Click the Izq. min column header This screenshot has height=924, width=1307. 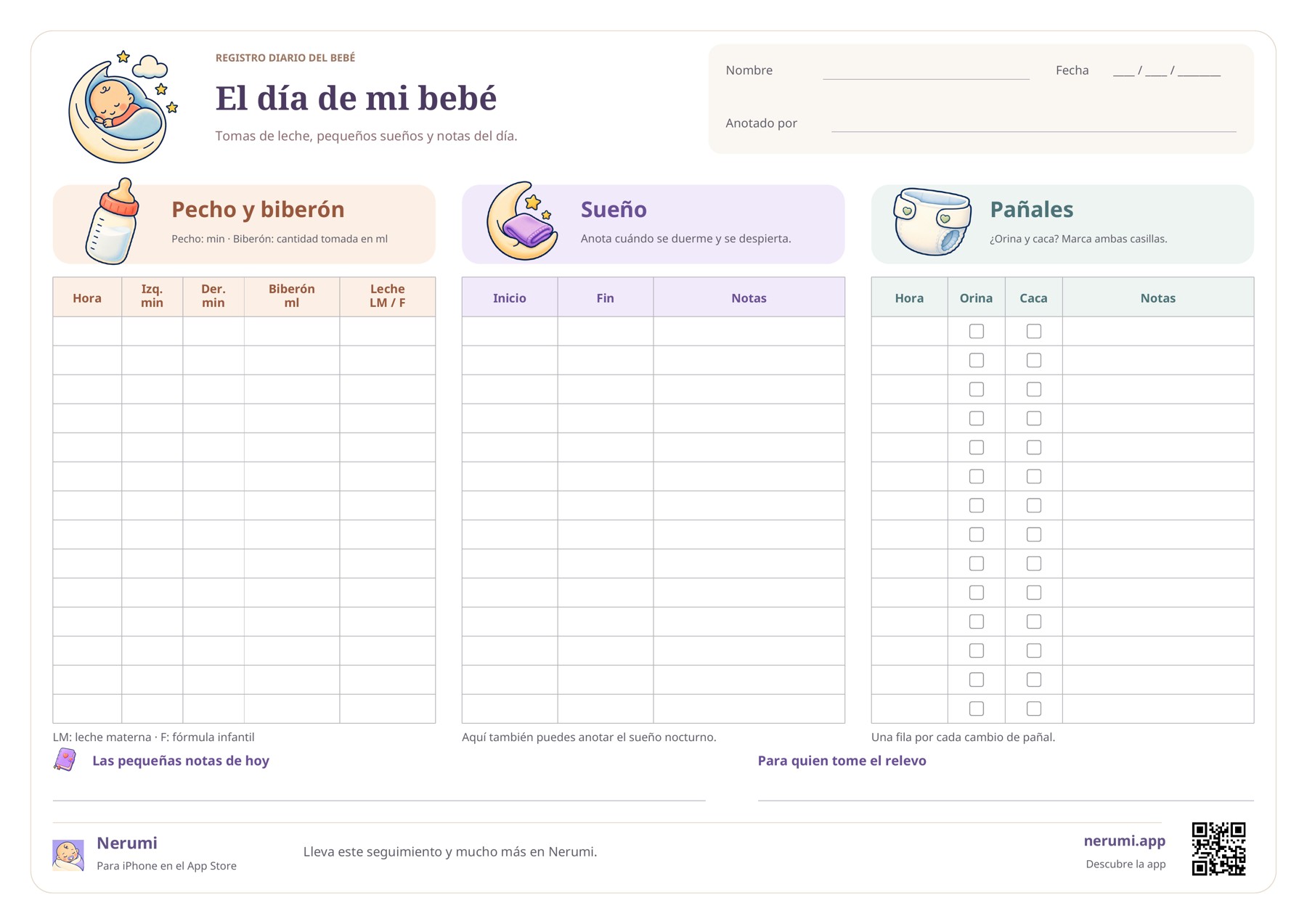point(152,296)
